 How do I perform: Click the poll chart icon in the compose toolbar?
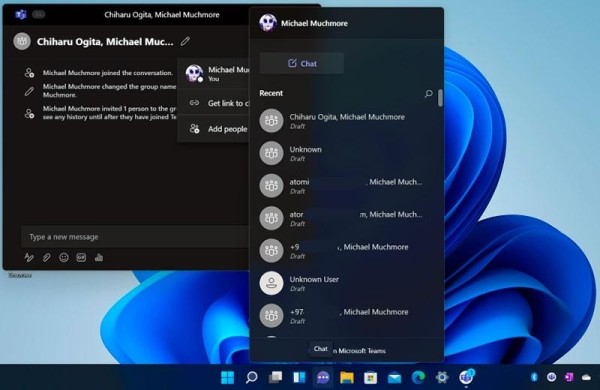point(99,258)
